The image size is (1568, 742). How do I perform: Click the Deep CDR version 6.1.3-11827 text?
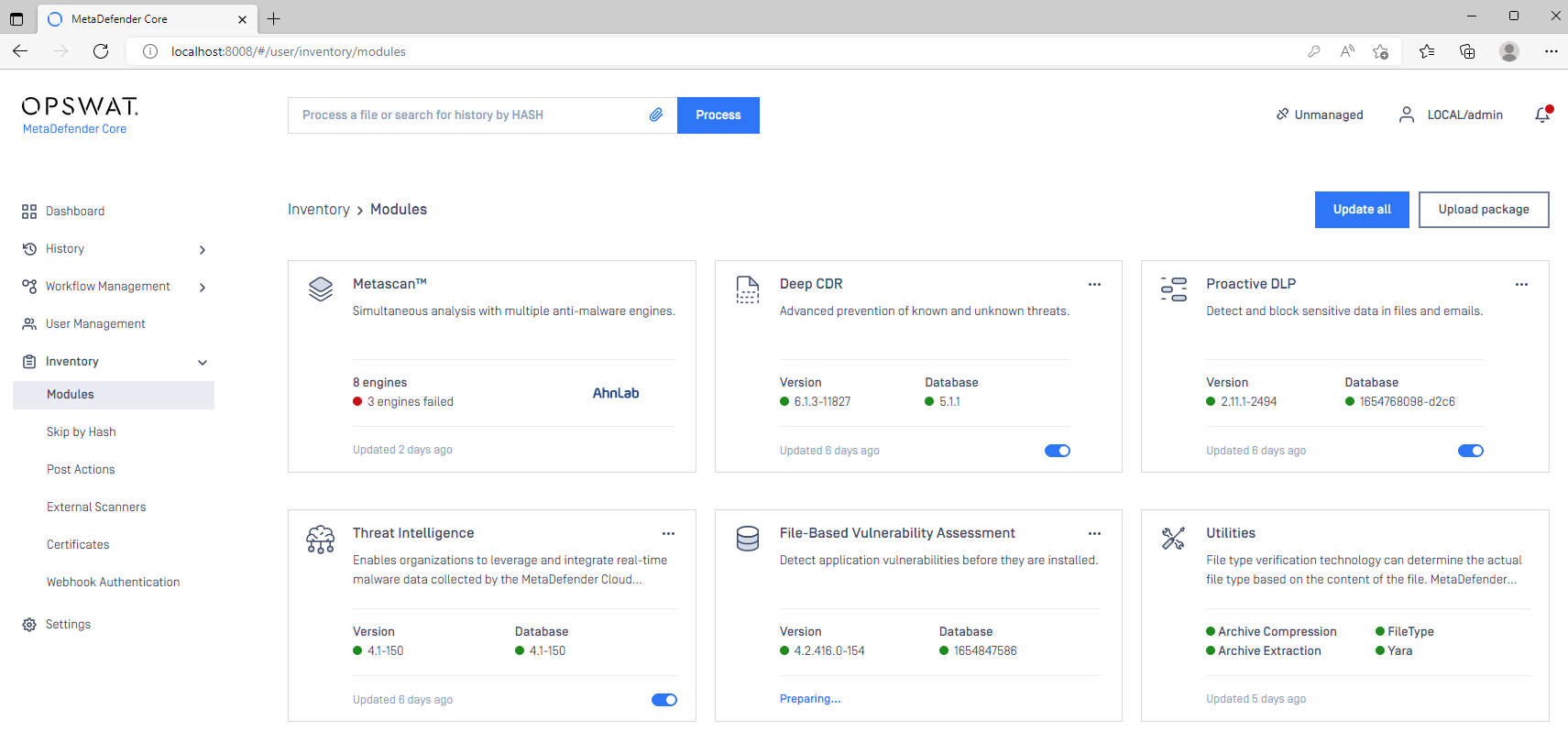point(822,402)
